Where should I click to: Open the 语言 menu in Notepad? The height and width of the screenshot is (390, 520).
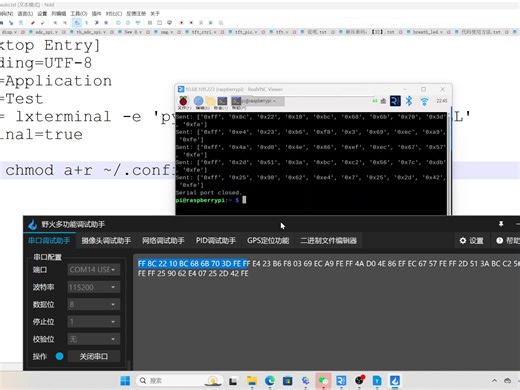pyautogui.click(x=25, y=14)
